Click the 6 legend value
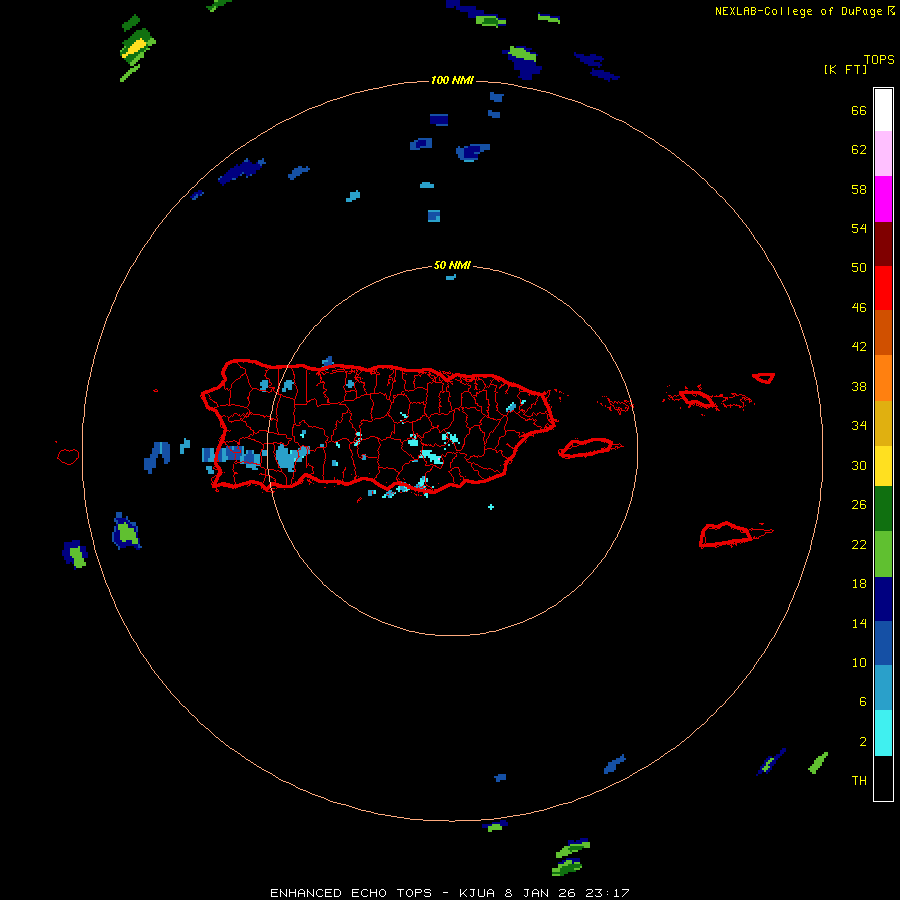Screen dimensions: 900x900 pyautogui.click(x=863, y=701)
